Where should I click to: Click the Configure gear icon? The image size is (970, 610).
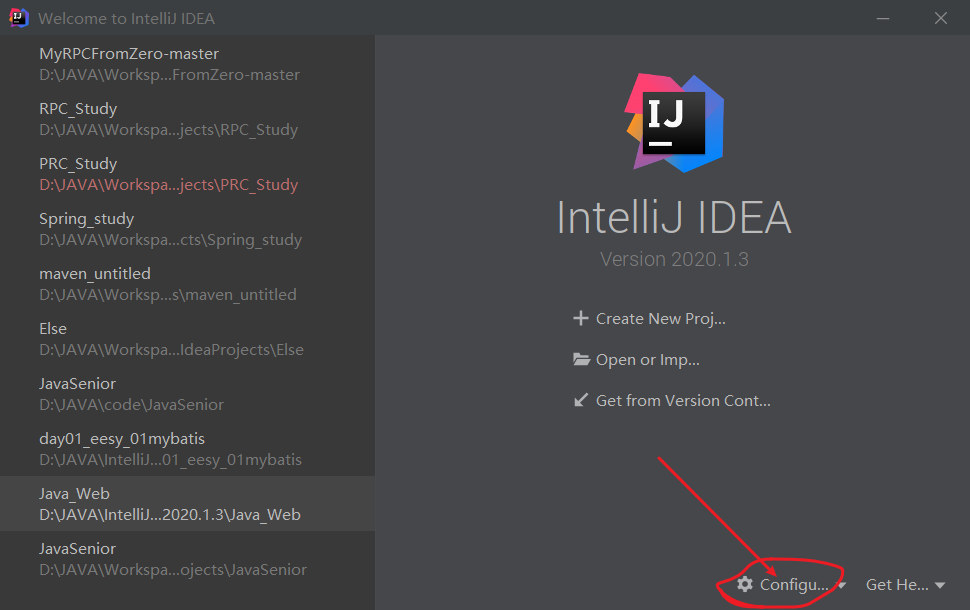[x=745, y=584]
